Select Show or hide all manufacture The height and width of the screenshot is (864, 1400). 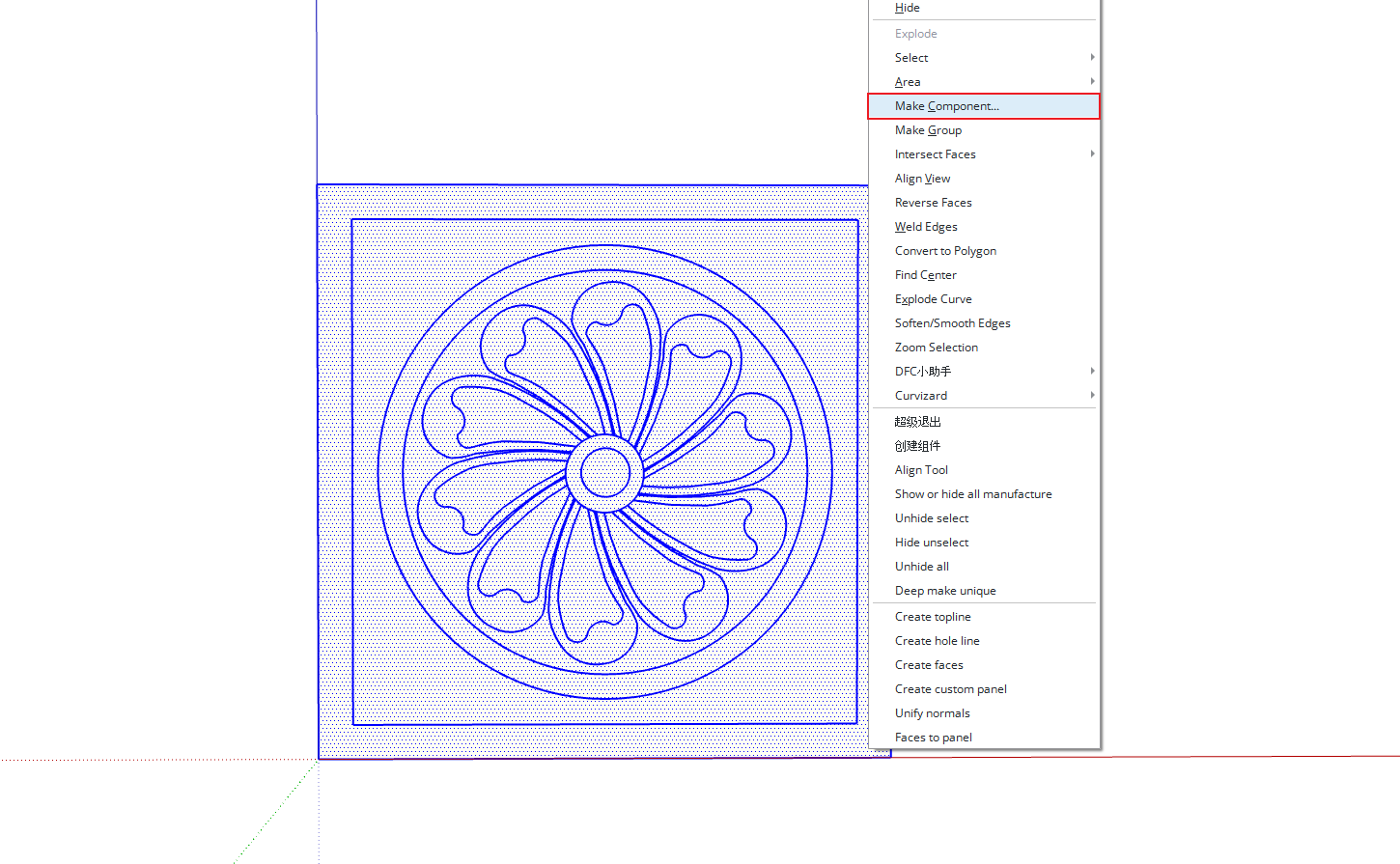[973, 494]
